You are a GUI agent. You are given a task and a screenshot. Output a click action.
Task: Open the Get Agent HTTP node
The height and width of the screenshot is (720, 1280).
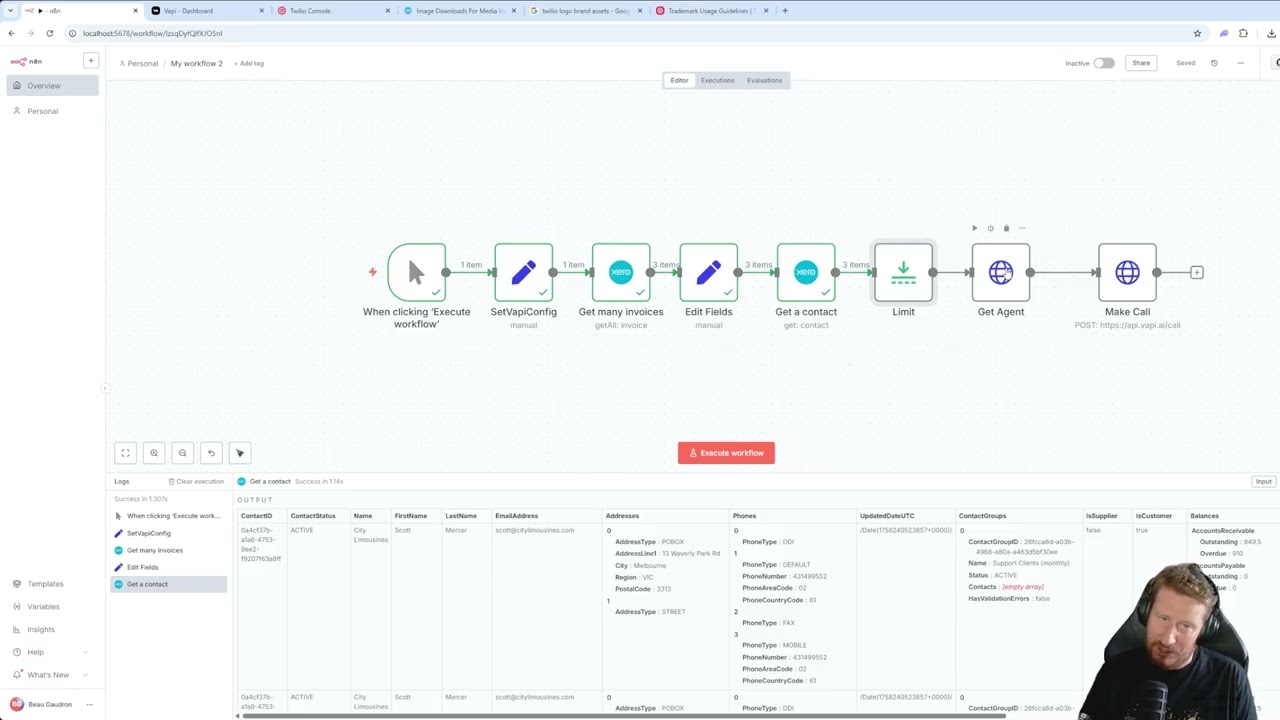click(x=1001, y=272)
